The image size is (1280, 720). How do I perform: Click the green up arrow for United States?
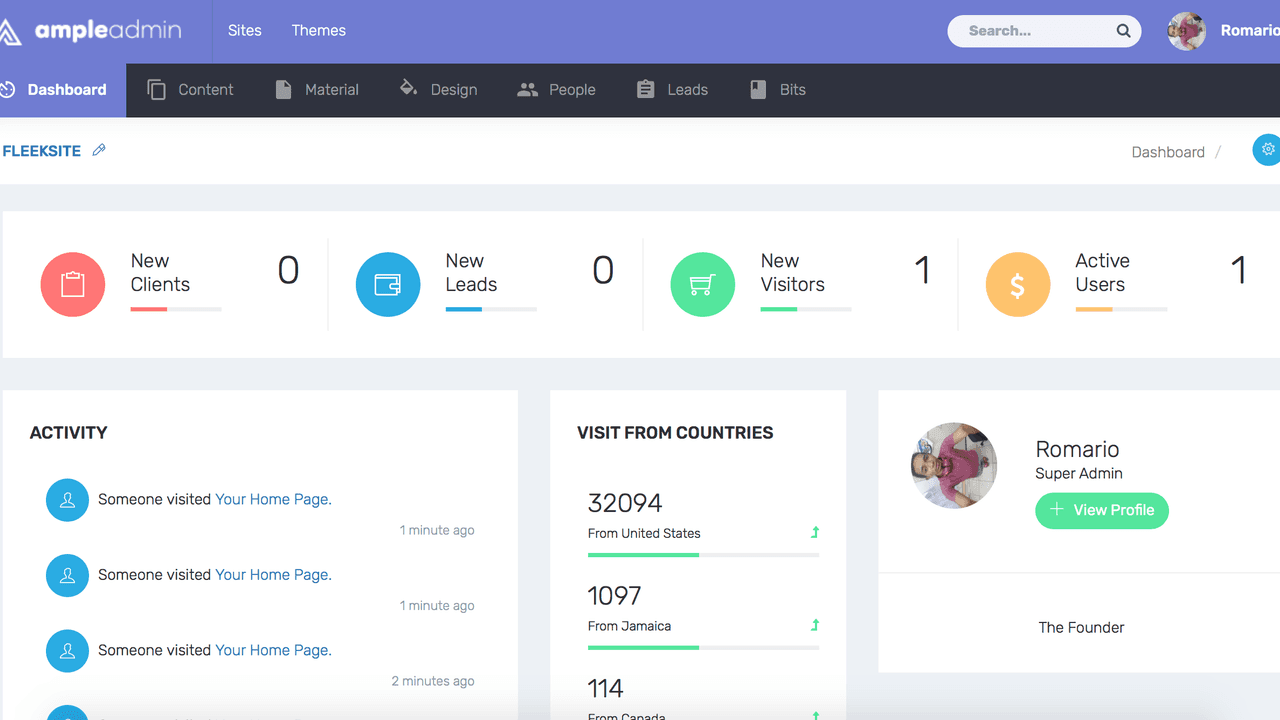(815, 533)
